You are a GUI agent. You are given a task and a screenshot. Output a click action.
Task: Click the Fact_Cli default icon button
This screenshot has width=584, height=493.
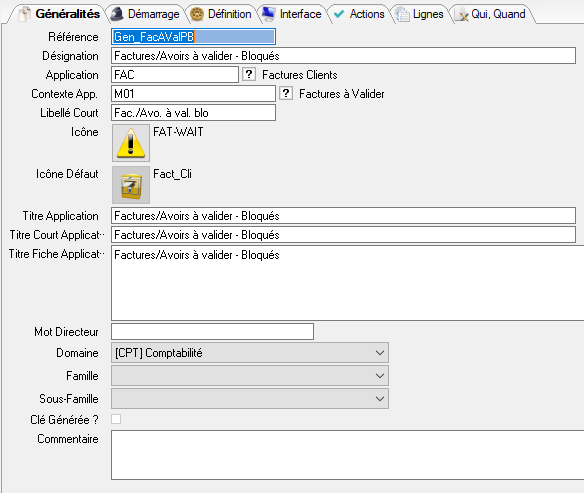pos(131,185)
